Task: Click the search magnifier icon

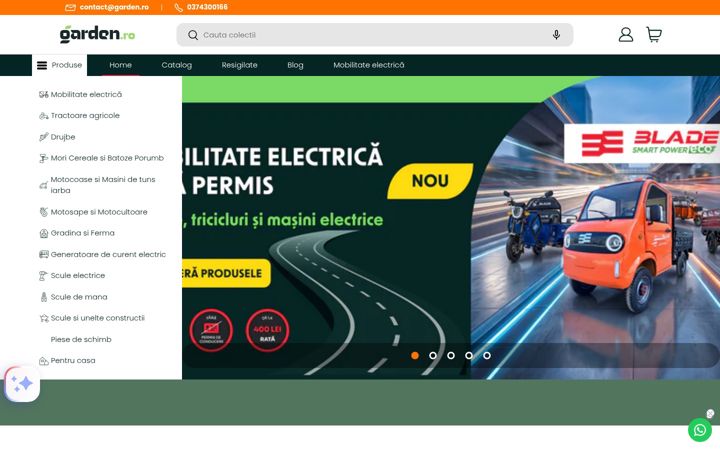Action: 193,35
